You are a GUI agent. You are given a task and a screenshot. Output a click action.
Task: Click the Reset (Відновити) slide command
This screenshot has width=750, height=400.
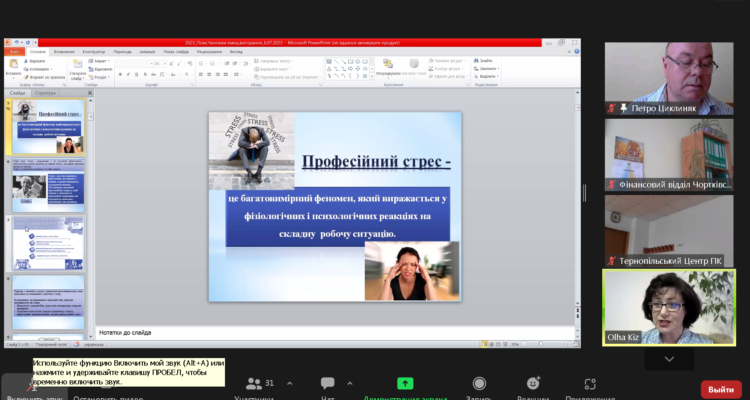(x=100, y=69)
